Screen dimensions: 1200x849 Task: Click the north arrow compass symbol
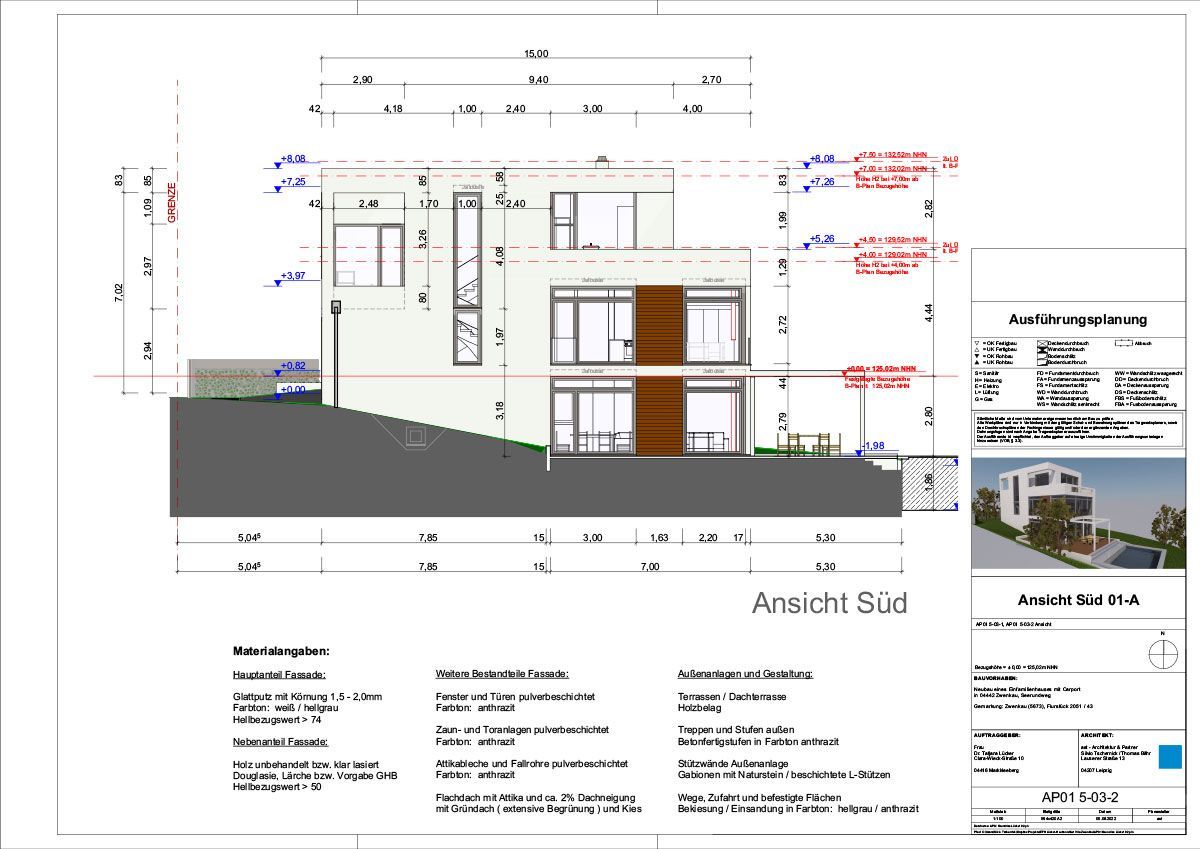(x=1163, y=655)
